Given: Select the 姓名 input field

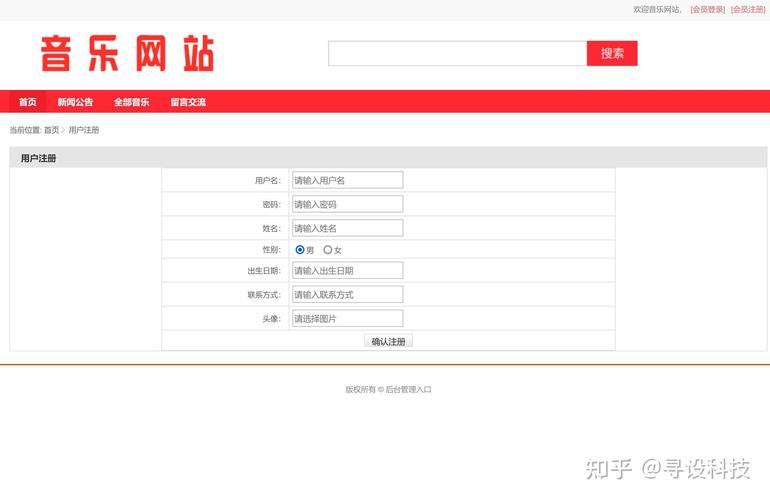Looking at the screenshot, I should 347,228.
